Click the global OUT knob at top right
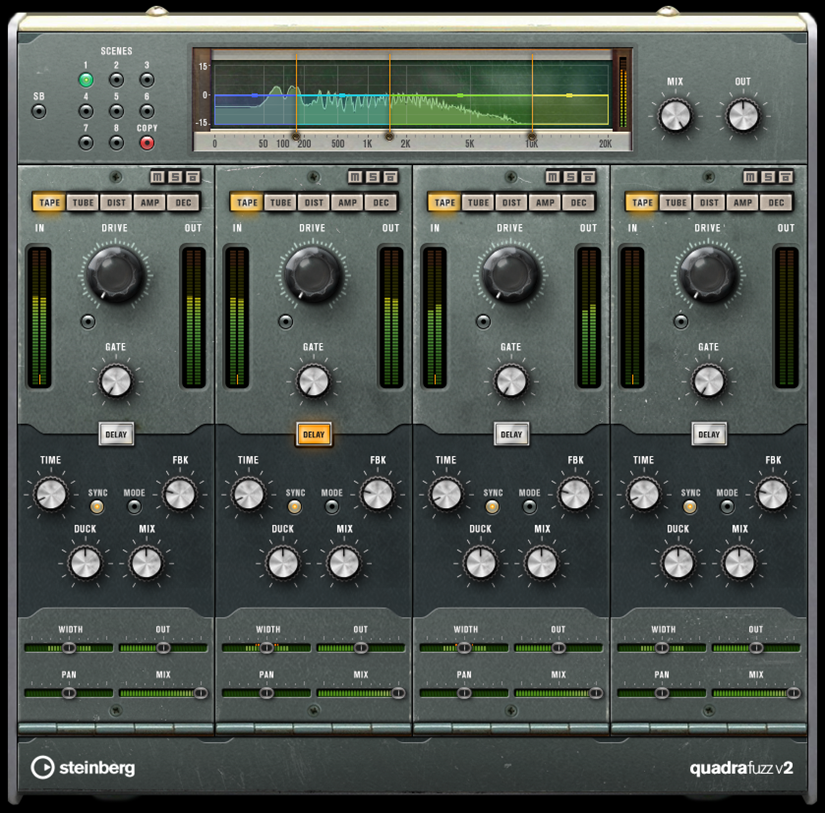Image resolution: width=825 pixels, height=813 pixels. (x=743, y=116)
